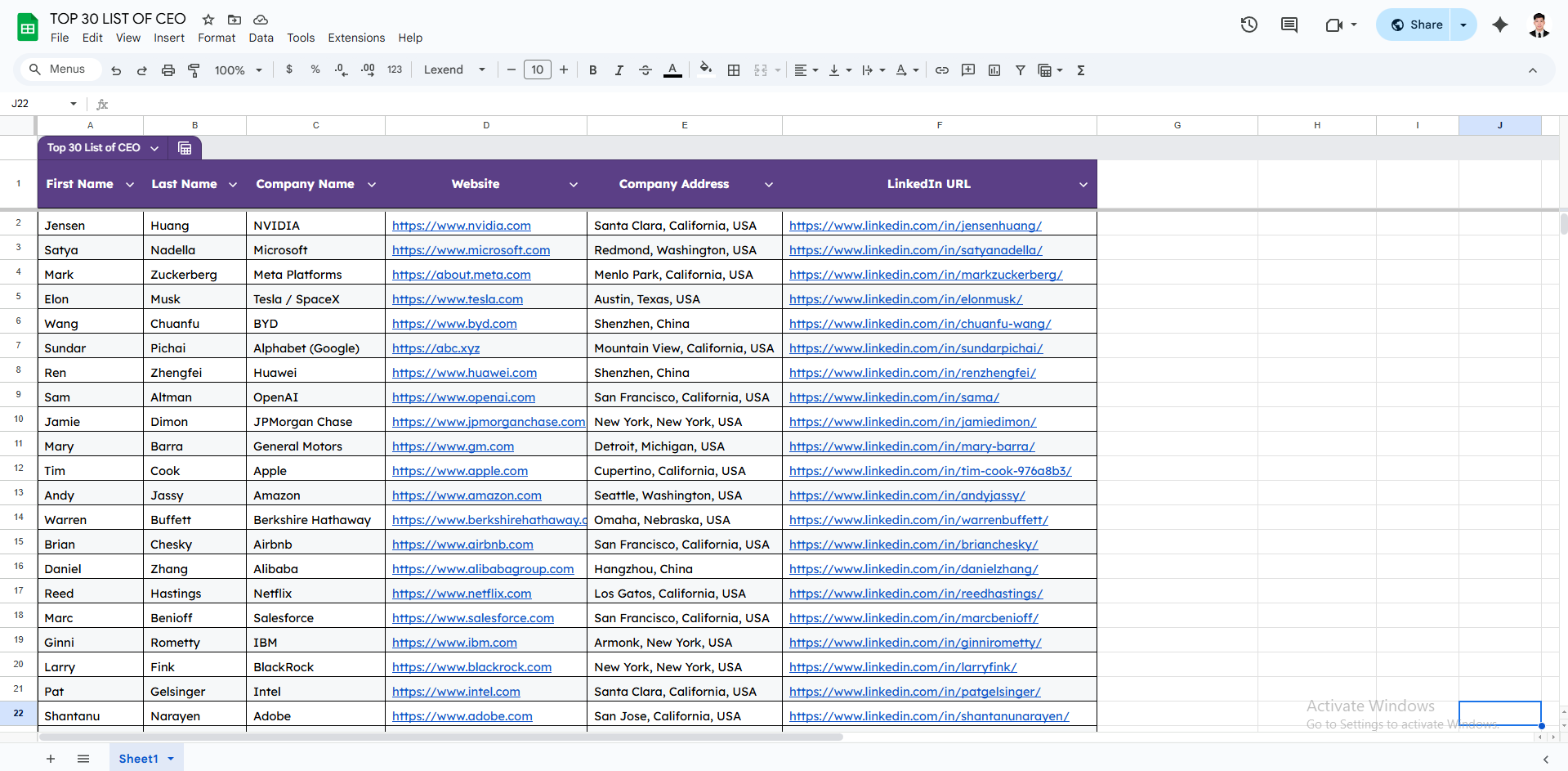1568x771 pixels.
Task: Open all comments icon
Action: coord(1289,25)
